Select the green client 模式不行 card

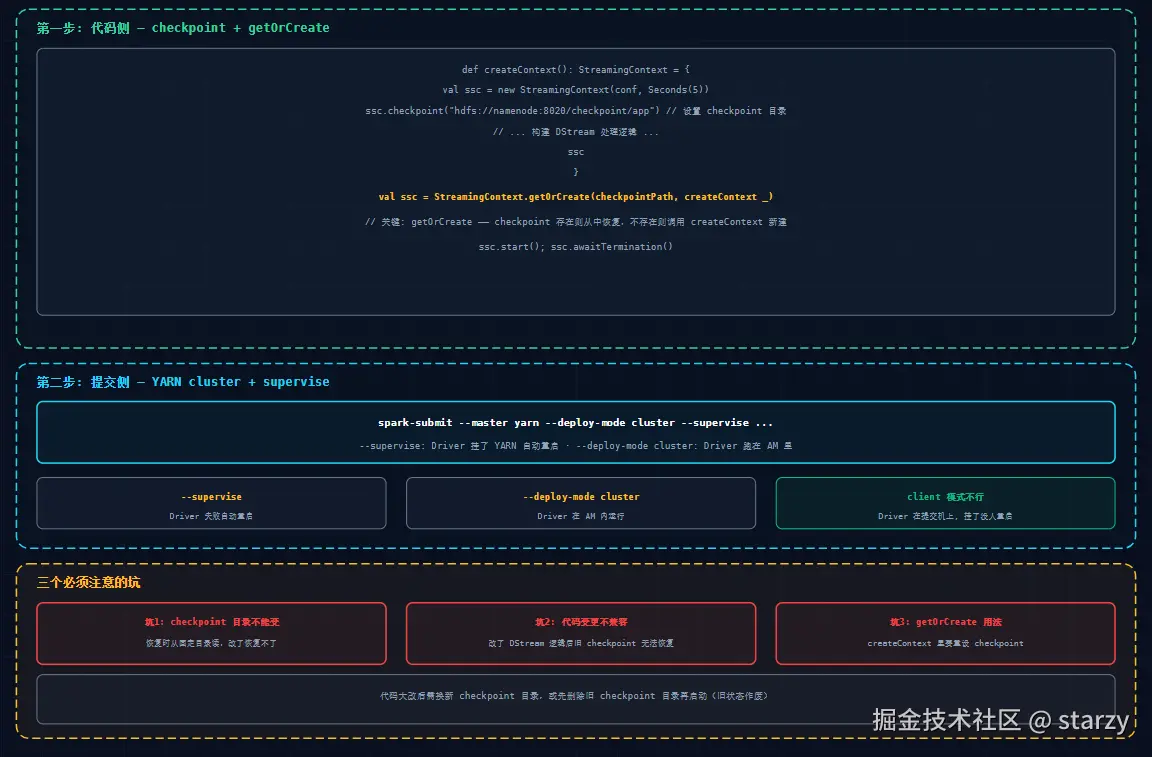coord(946,503)
